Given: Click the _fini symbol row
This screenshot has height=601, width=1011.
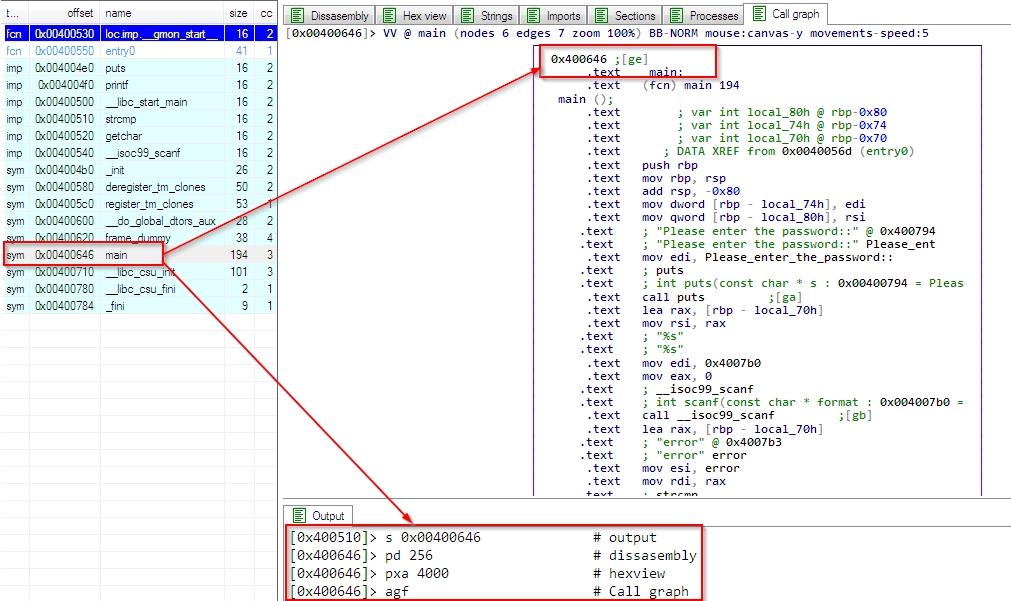Looking at the screenshot, I should (x=139, y=306).
